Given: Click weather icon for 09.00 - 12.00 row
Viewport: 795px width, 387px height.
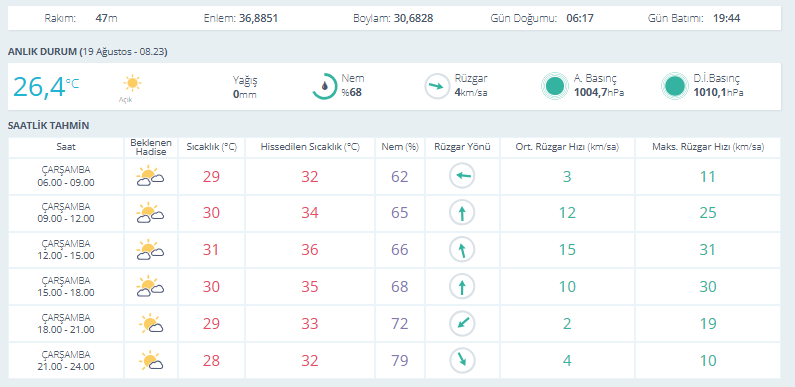Looking at the screenshot, I should [150, 213].
